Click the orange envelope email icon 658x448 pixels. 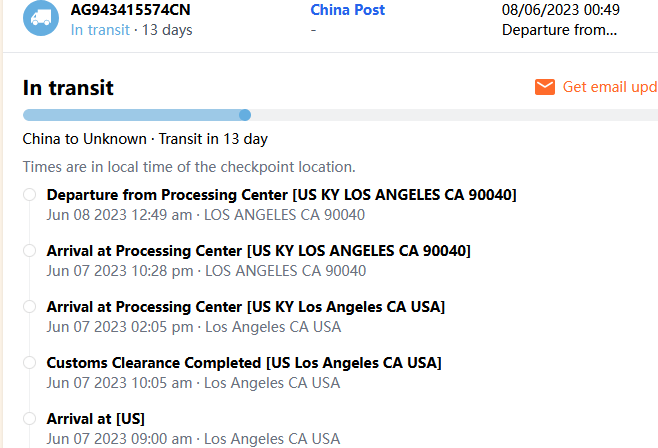[545, 87]
